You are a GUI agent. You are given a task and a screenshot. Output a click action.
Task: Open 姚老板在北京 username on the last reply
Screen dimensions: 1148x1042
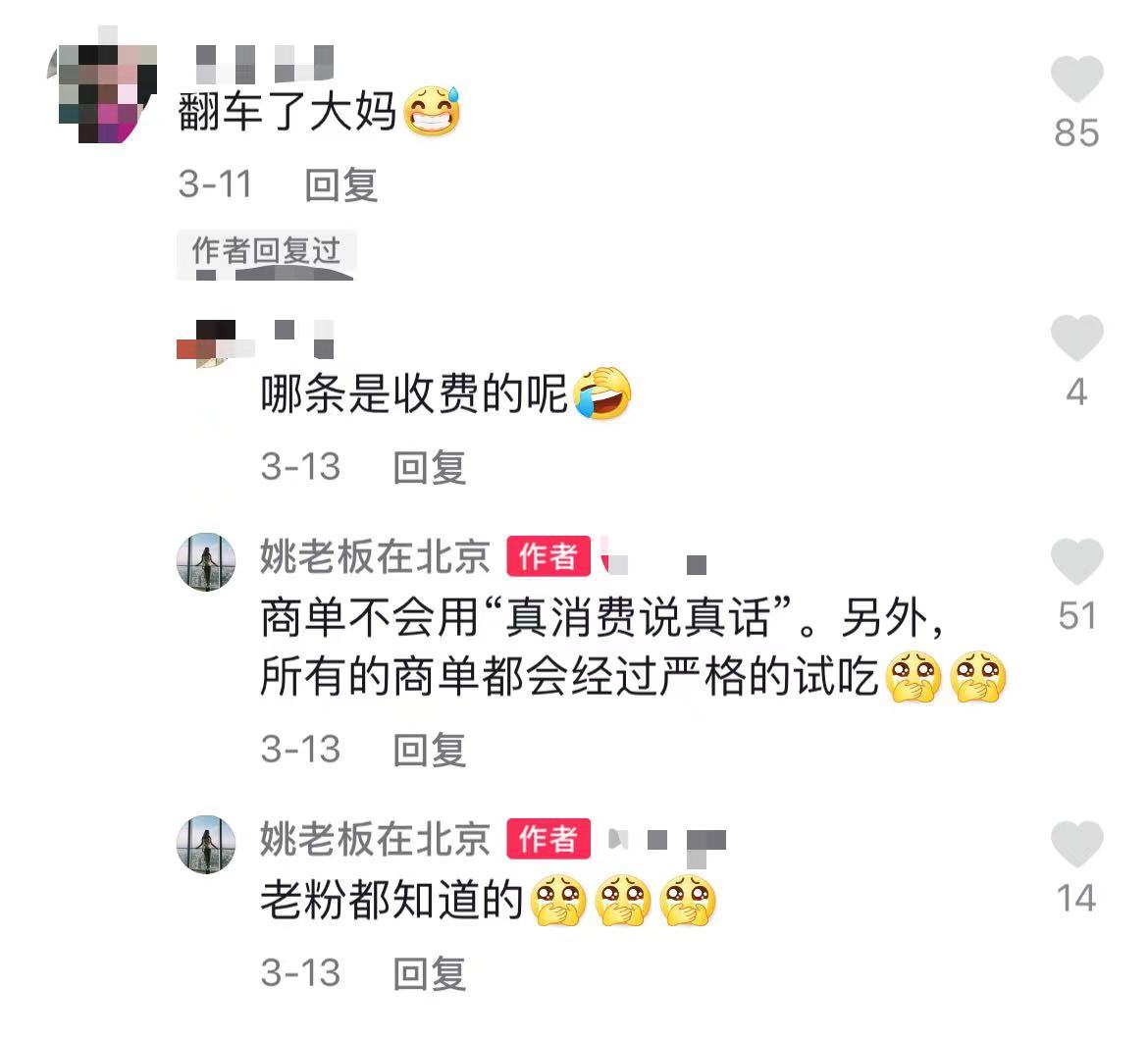point(375,839)
